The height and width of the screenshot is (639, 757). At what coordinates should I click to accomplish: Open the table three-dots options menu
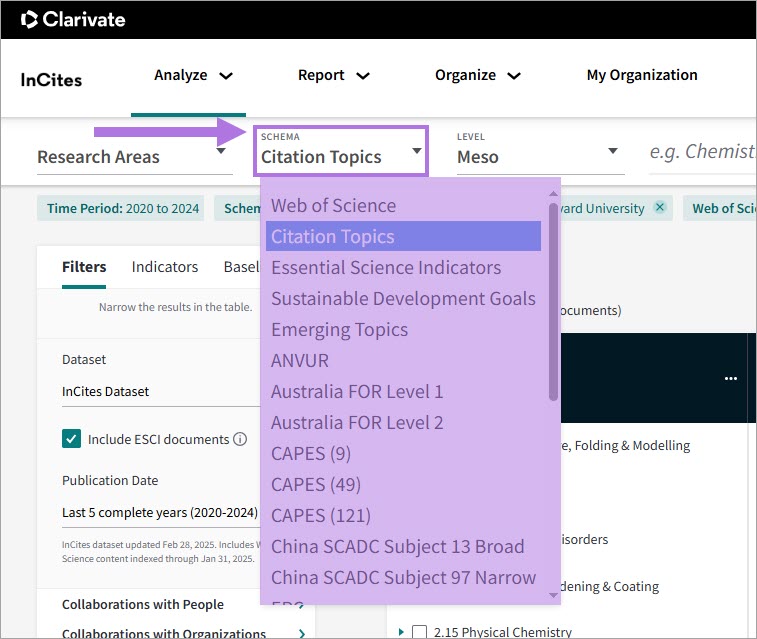pyautogui.click(x=731, y=378)
